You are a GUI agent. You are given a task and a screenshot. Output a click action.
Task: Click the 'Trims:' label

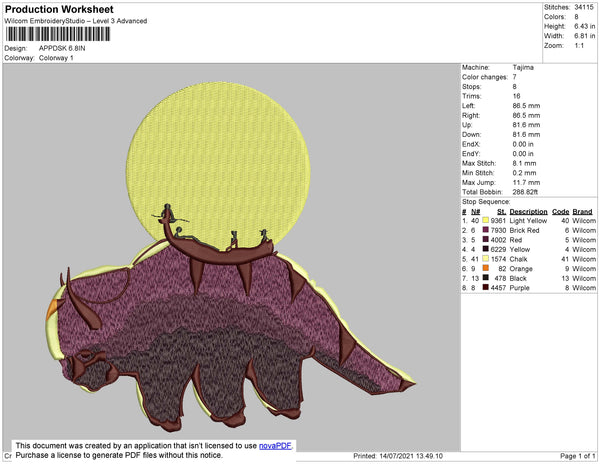click(471, 96)
